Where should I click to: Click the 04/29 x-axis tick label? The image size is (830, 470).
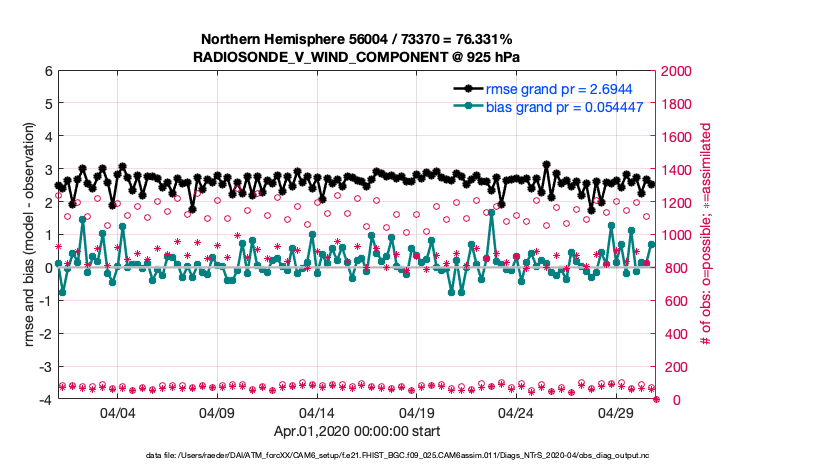click(x=615, y=412)
